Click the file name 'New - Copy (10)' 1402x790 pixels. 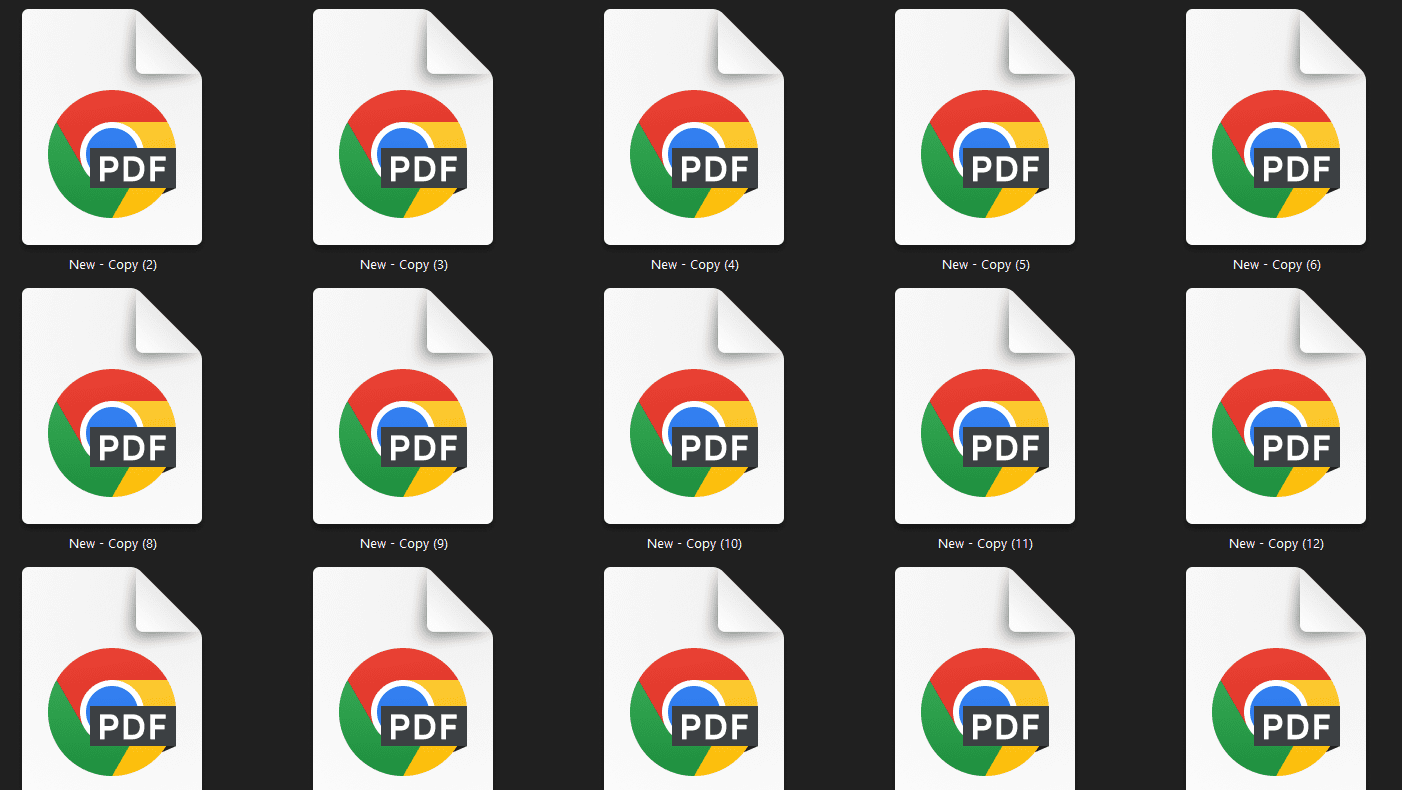coord(695,544)
